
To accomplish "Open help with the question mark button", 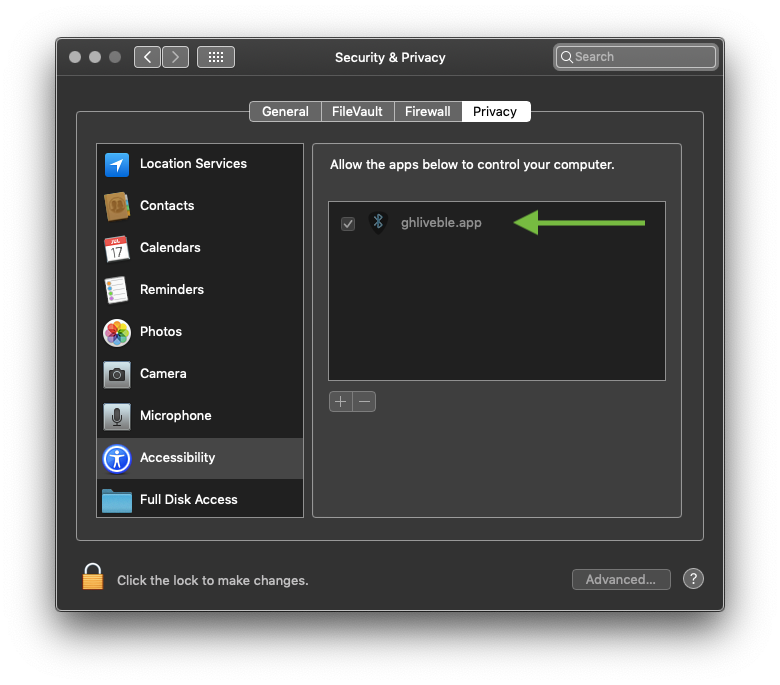I will (693, 579).
